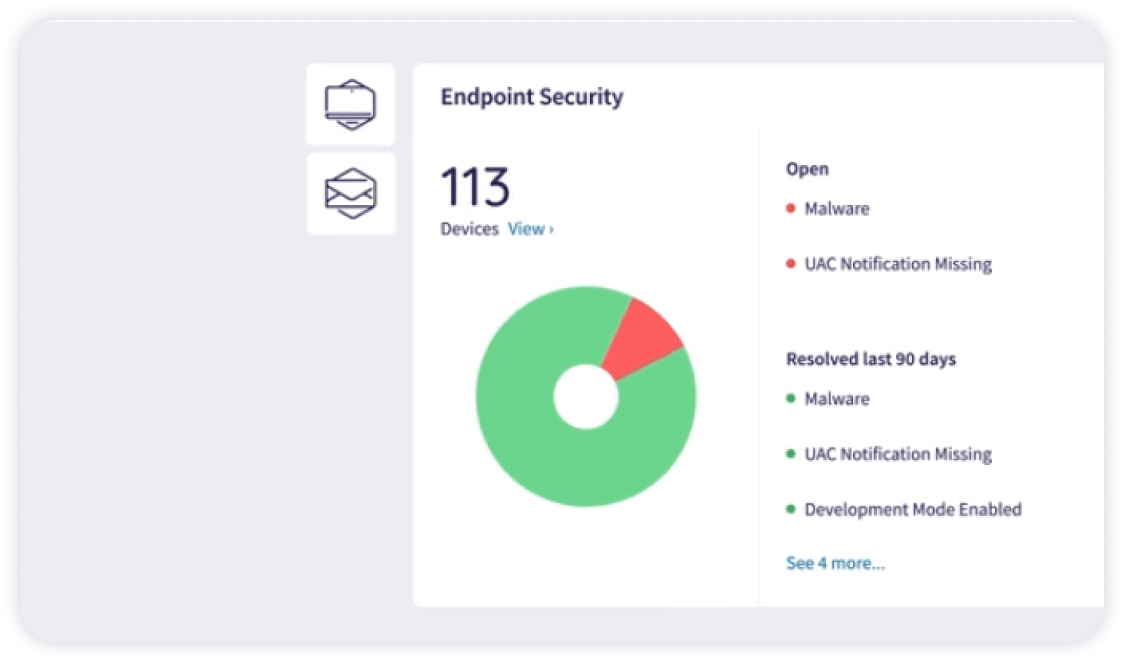The height and width of the screenshot is (662, 1124).
Task: Click the green dot beside resolved Malware
Action: [x=791, y=399]
